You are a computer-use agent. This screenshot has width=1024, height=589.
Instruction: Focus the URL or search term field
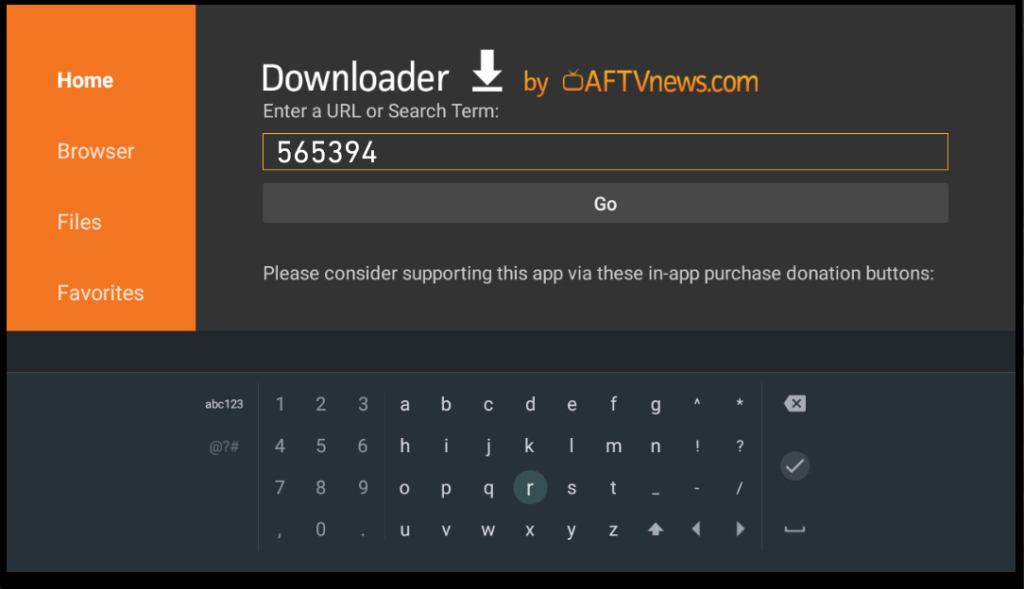point(605,151)
